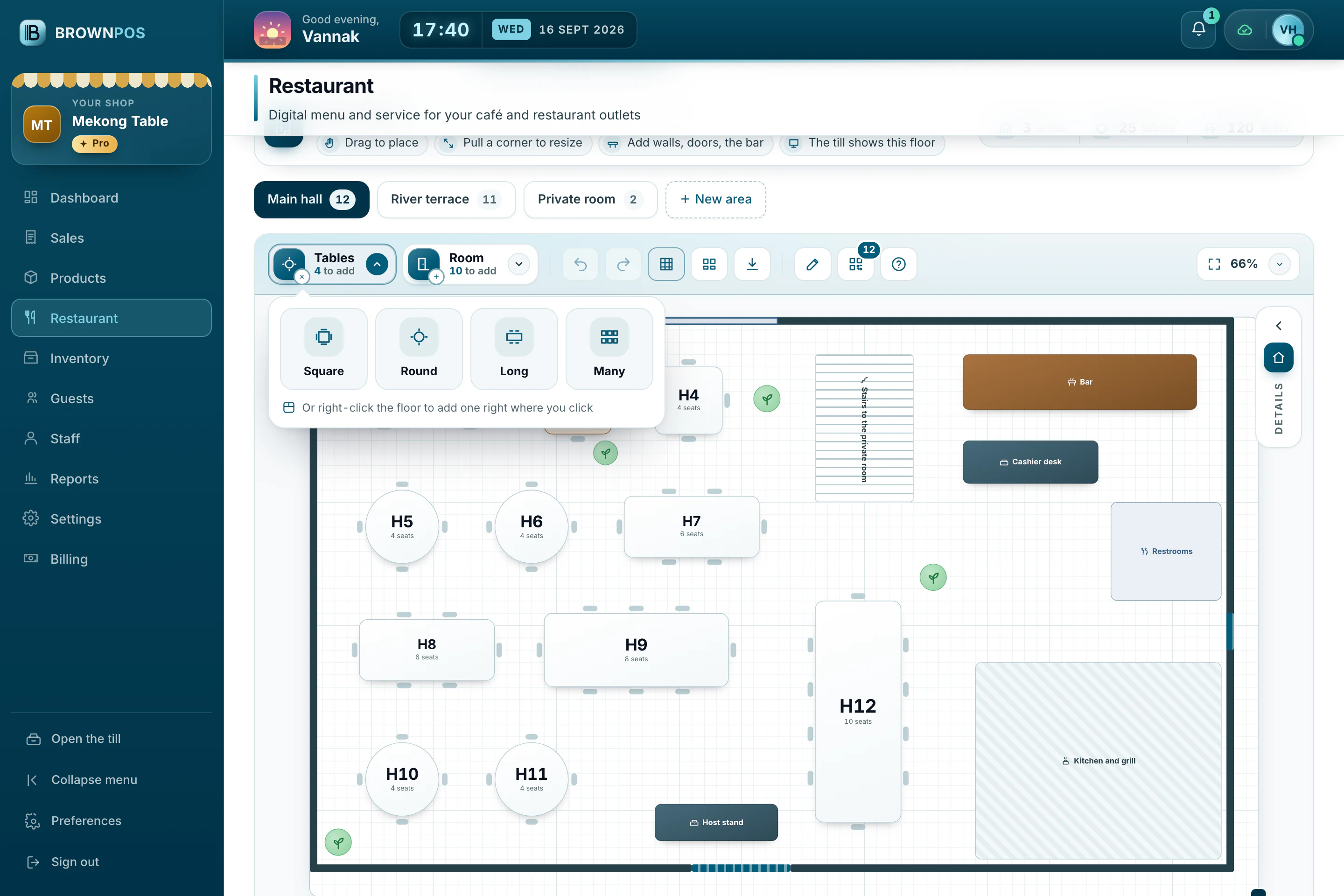Screen dimensions: 1344x896
Task: Add a Round table
Action: point(419,349)
